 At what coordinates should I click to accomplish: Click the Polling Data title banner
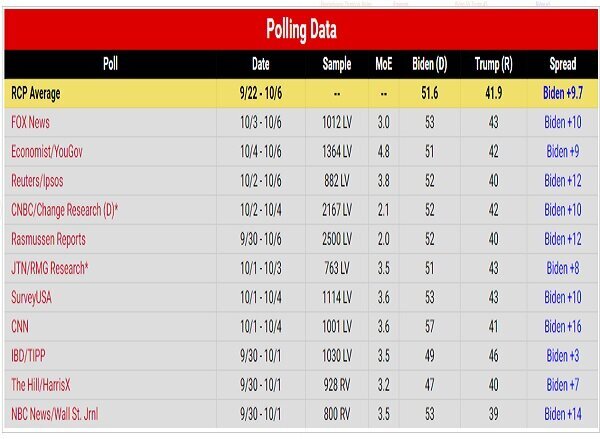click(301, 30)
